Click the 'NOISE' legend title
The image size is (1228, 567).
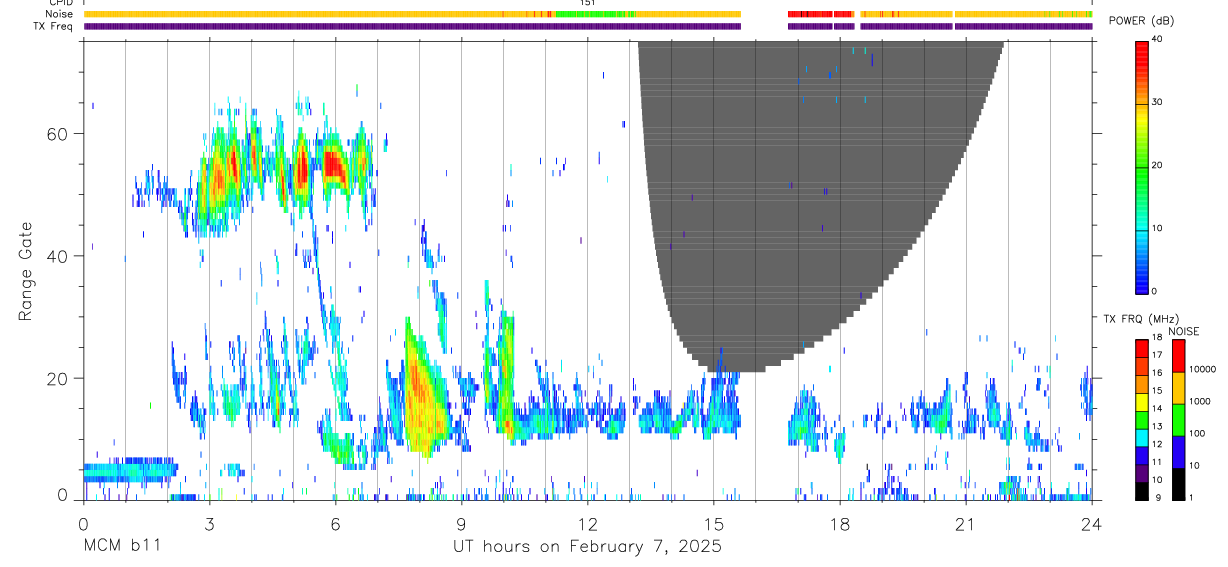point(1183,331)
